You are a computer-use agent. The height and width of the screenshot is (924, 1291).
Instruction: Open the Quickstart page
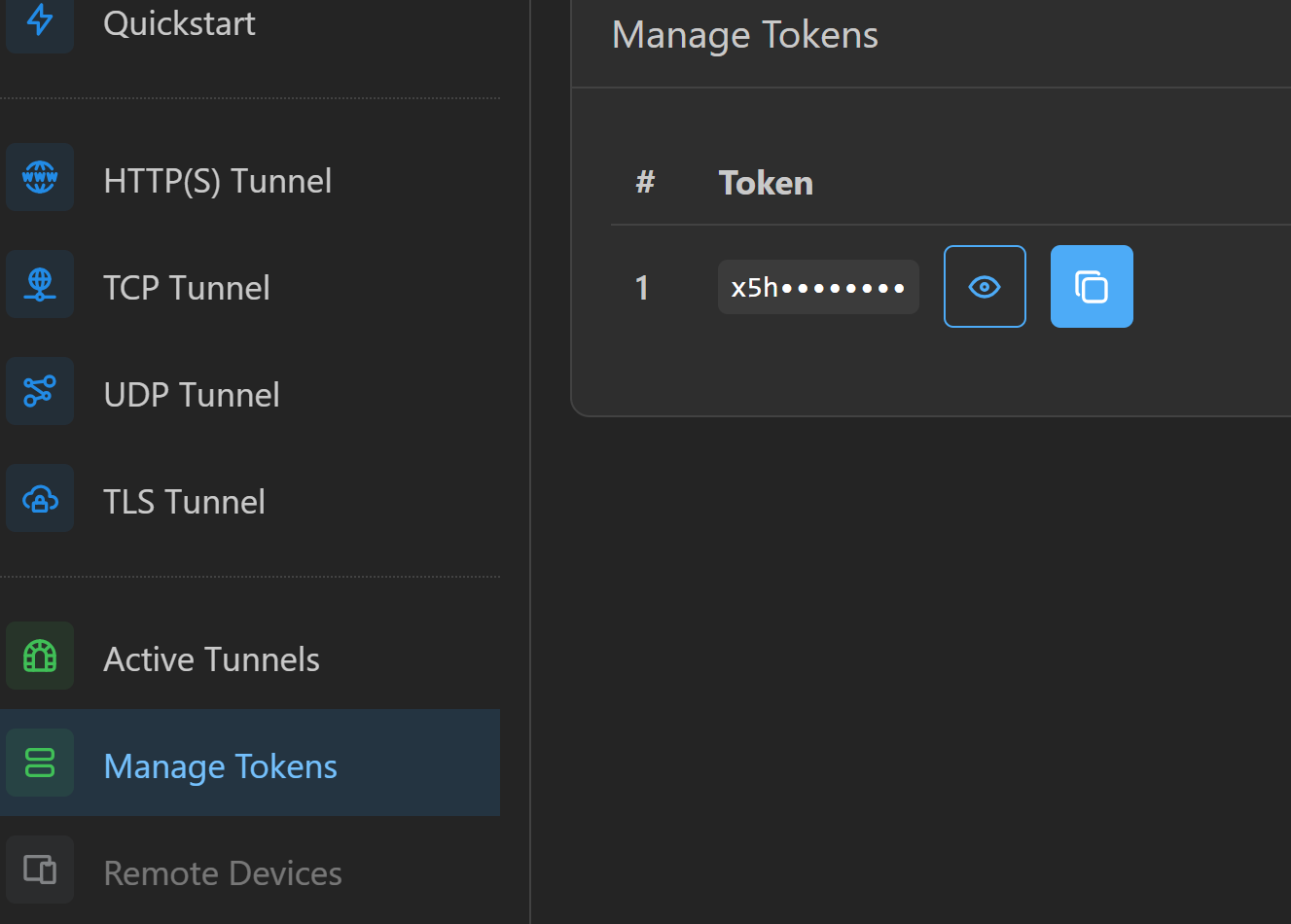[179, 23]
